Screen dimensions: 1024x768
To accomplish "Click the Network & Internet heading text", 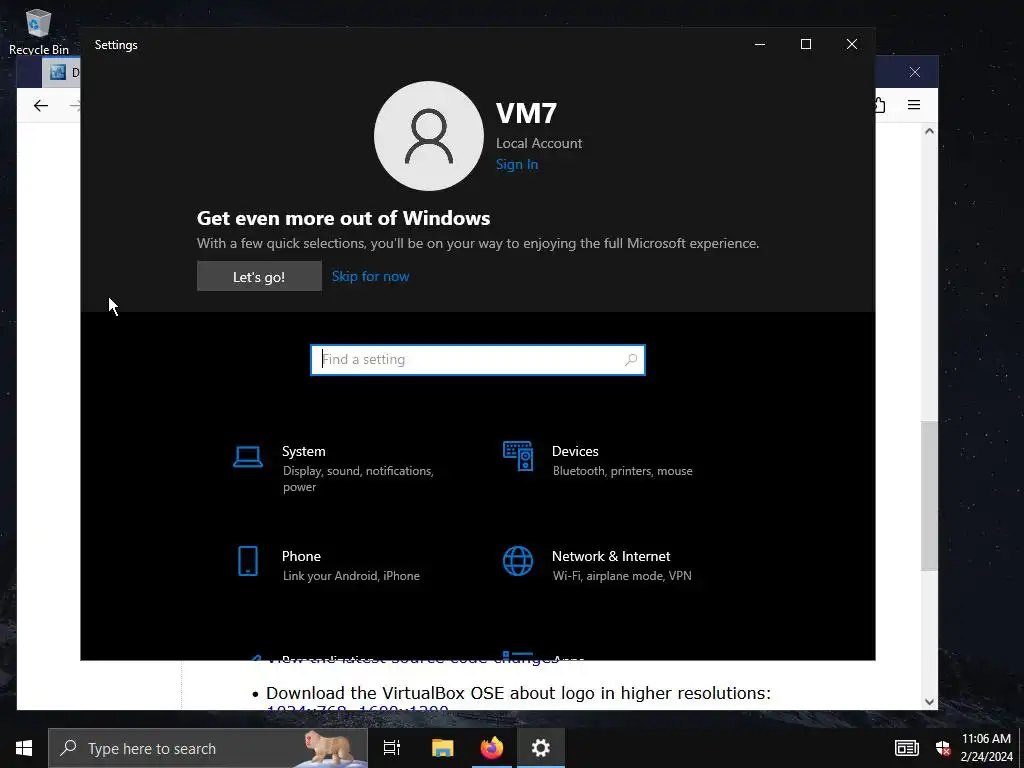I will coord(611,556).
